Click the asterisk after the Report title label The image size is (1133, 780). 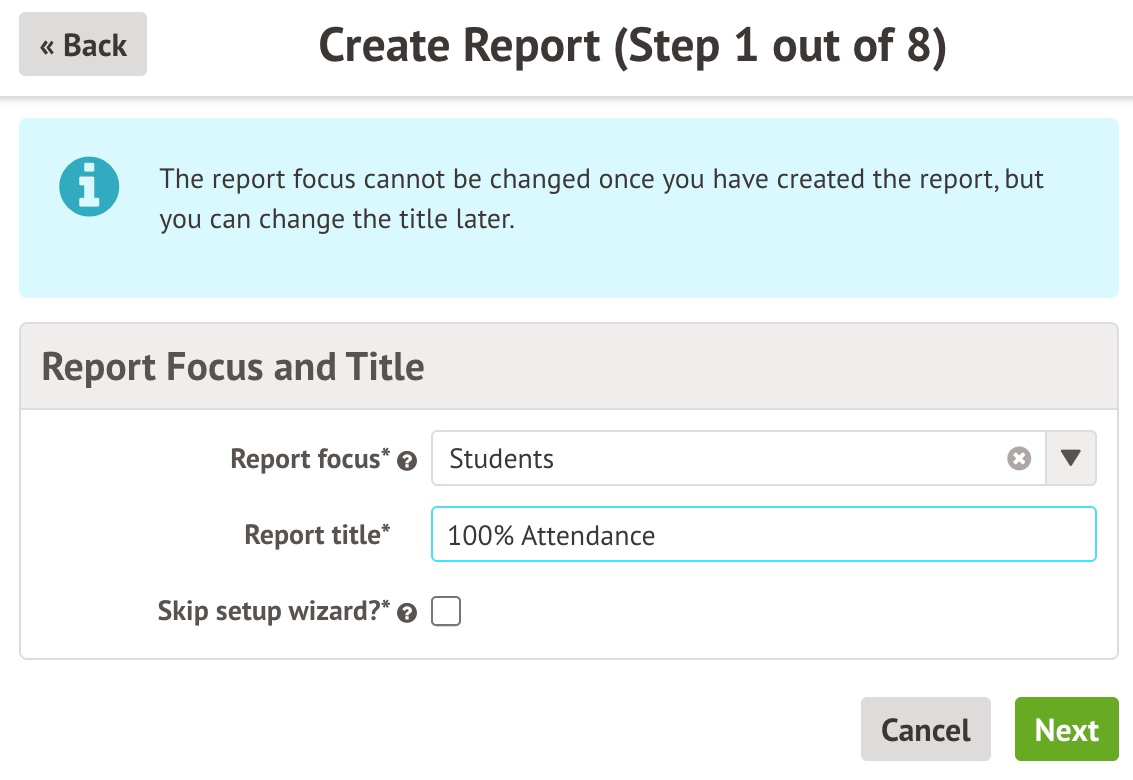[x=386, y=529]
